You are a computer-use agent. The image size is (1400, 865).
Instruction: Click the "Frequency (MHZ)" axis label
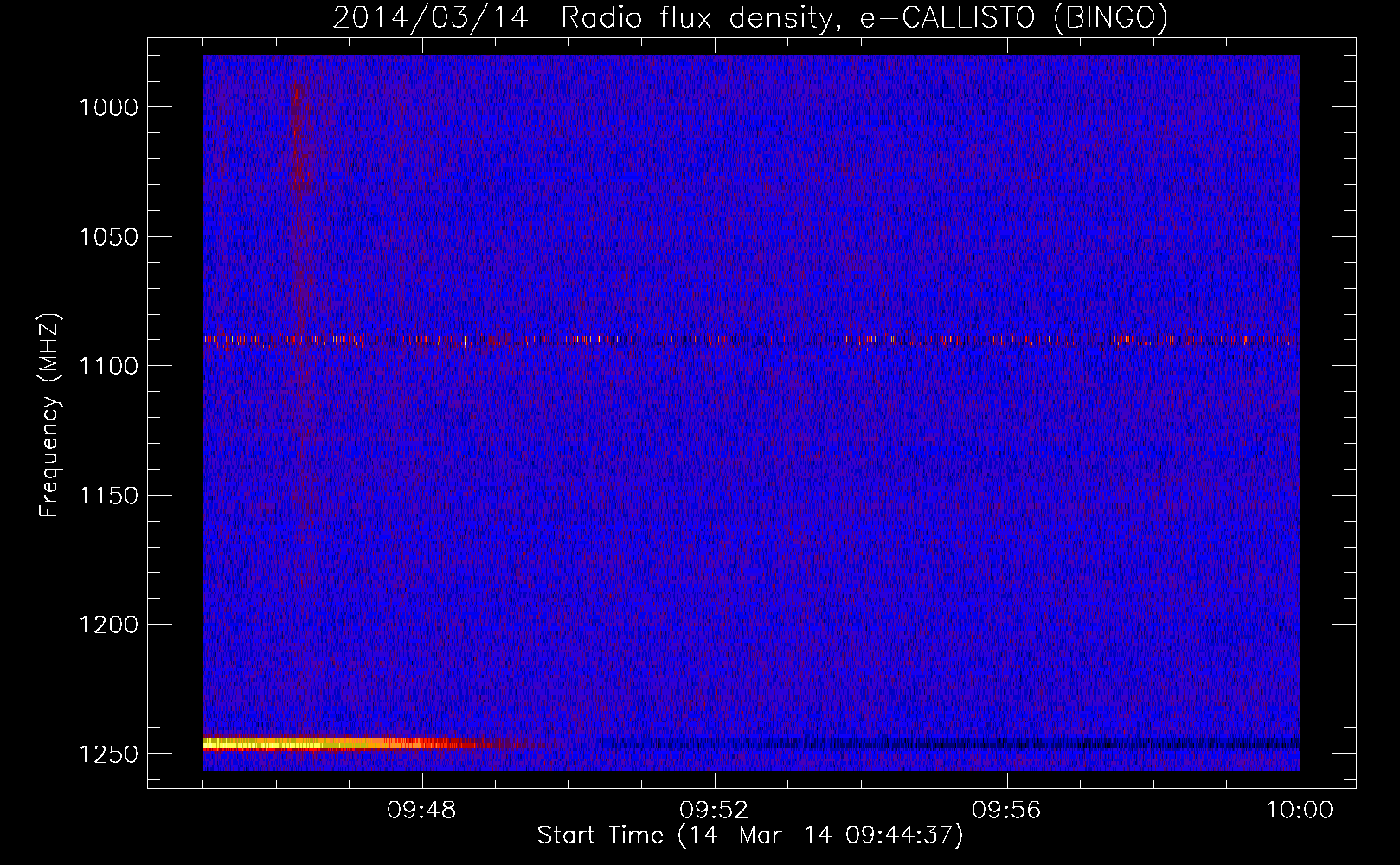tap(50, 415)
